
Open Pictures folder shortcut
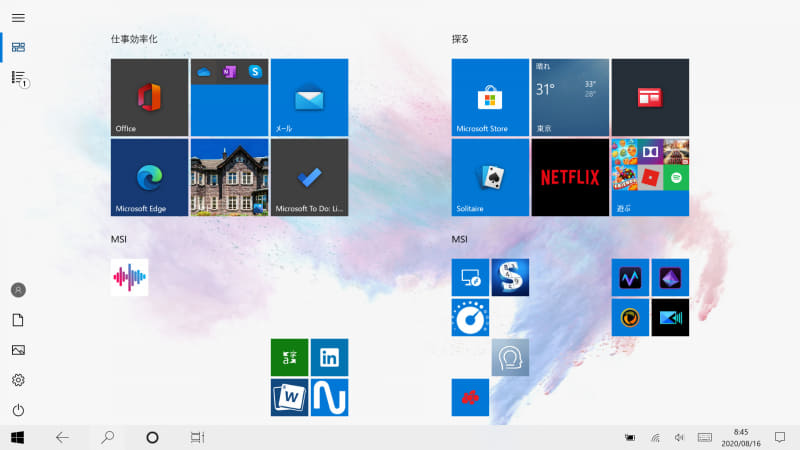coord(18,350)
